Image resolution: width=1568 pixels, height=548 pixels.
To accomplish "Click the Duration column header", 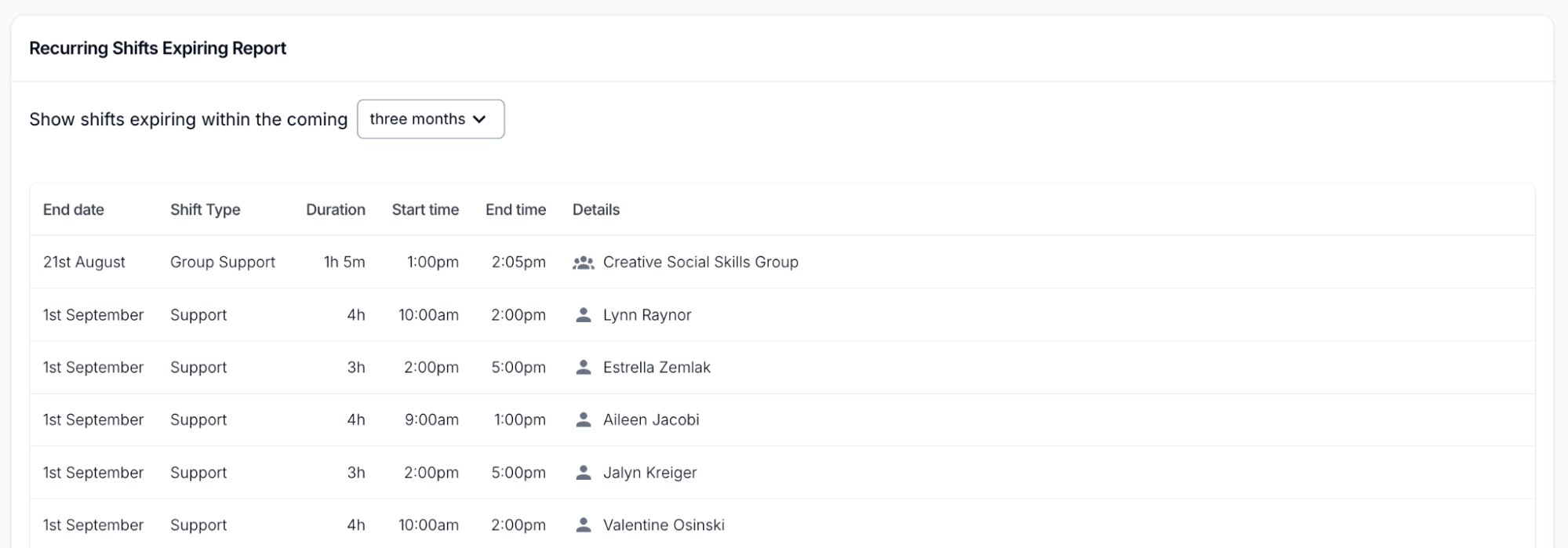I will [x=335, y=209].
